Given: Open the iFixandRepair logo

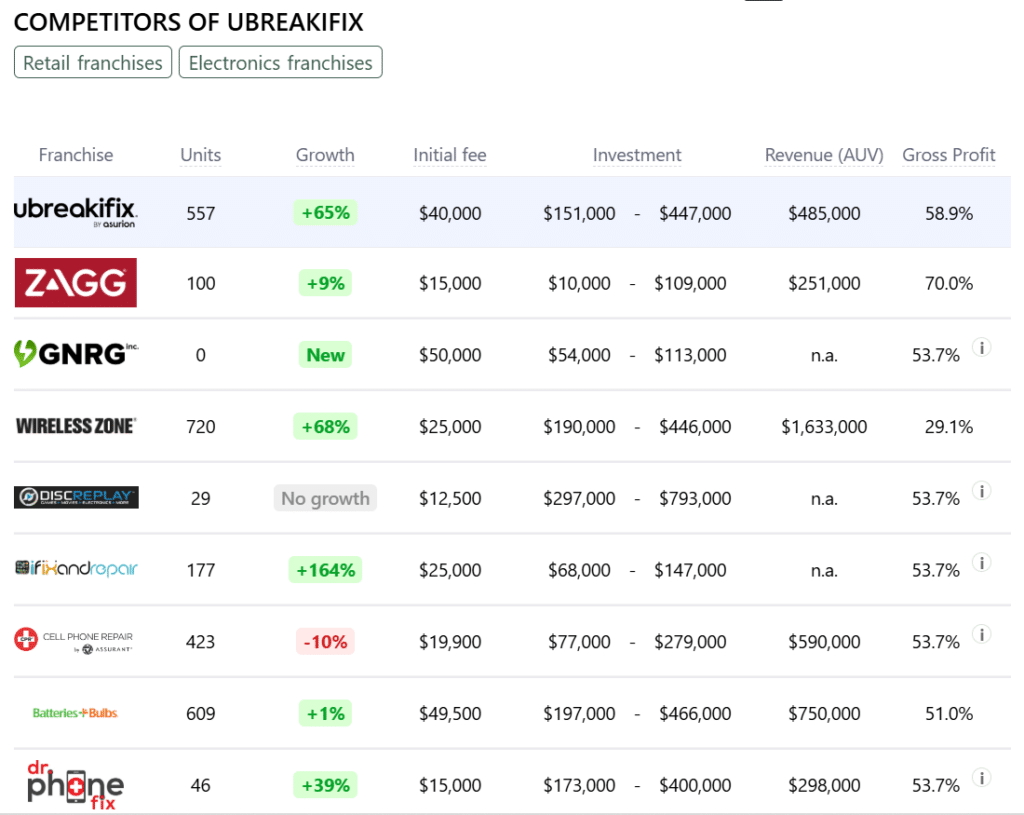Looking at the screenshot, I should (76, 569).
